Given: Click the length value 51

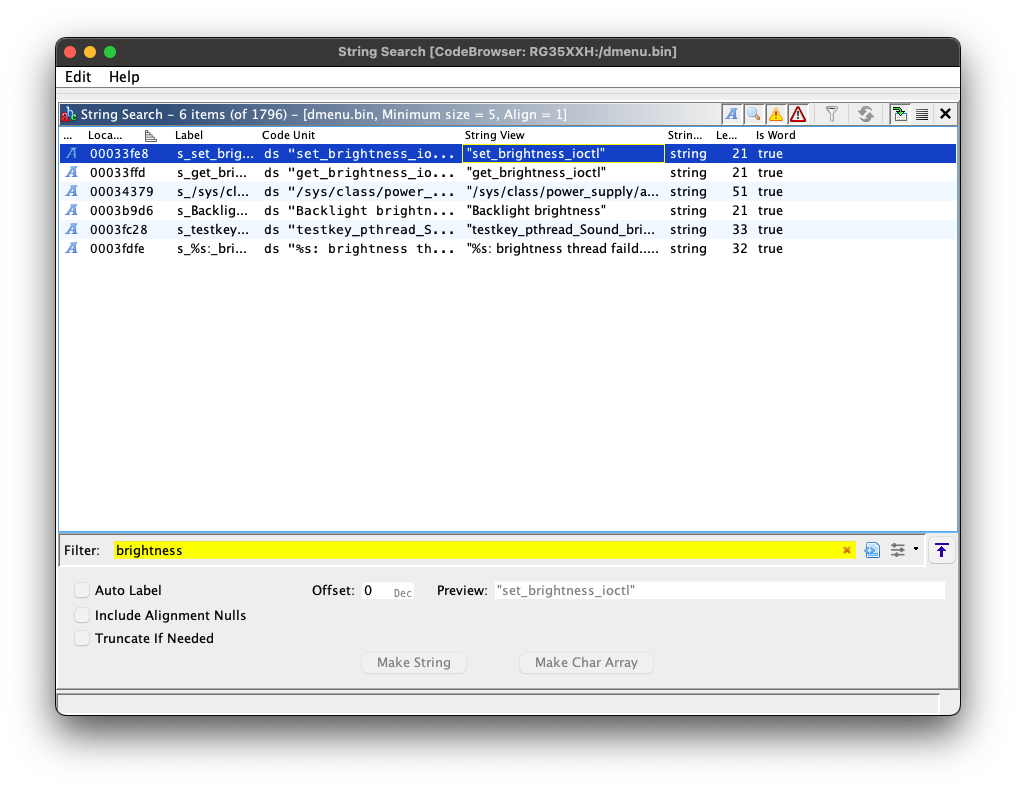Looking at the screenshot, I should (x=739, y=191).
